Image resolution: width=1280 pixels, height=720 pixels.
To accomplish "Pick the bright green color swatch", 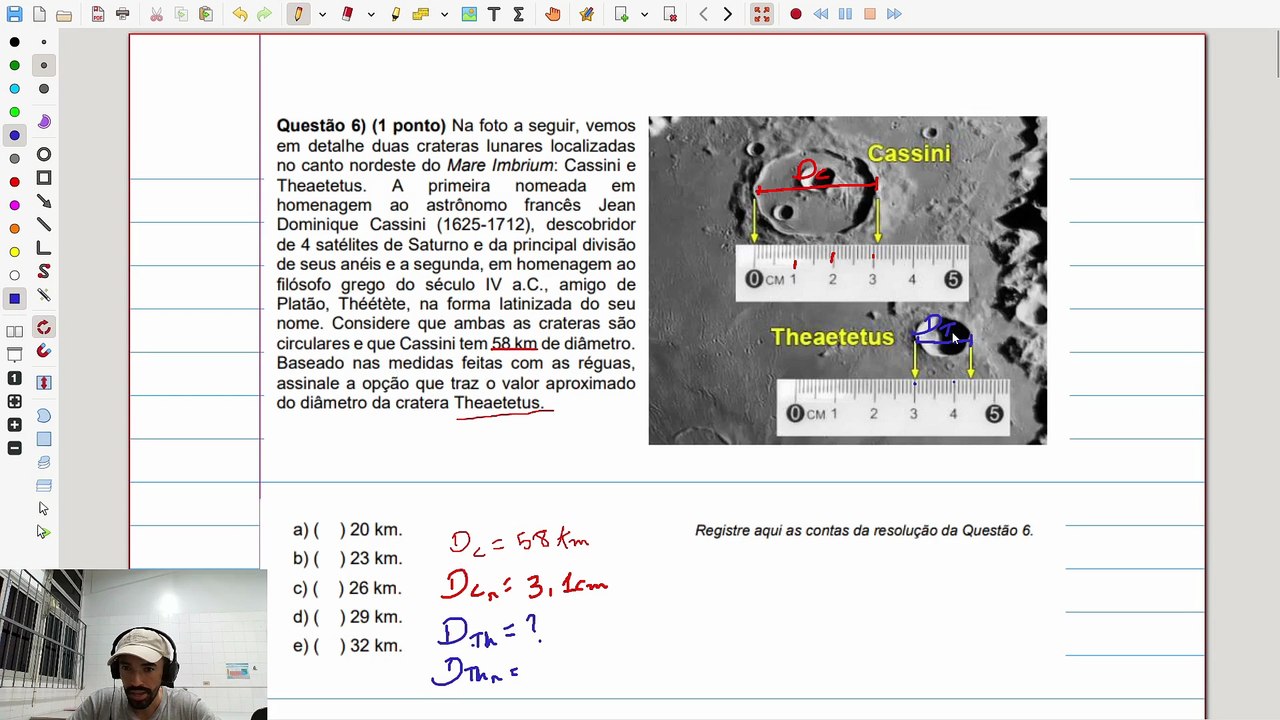I will click(x=14, y=112).
